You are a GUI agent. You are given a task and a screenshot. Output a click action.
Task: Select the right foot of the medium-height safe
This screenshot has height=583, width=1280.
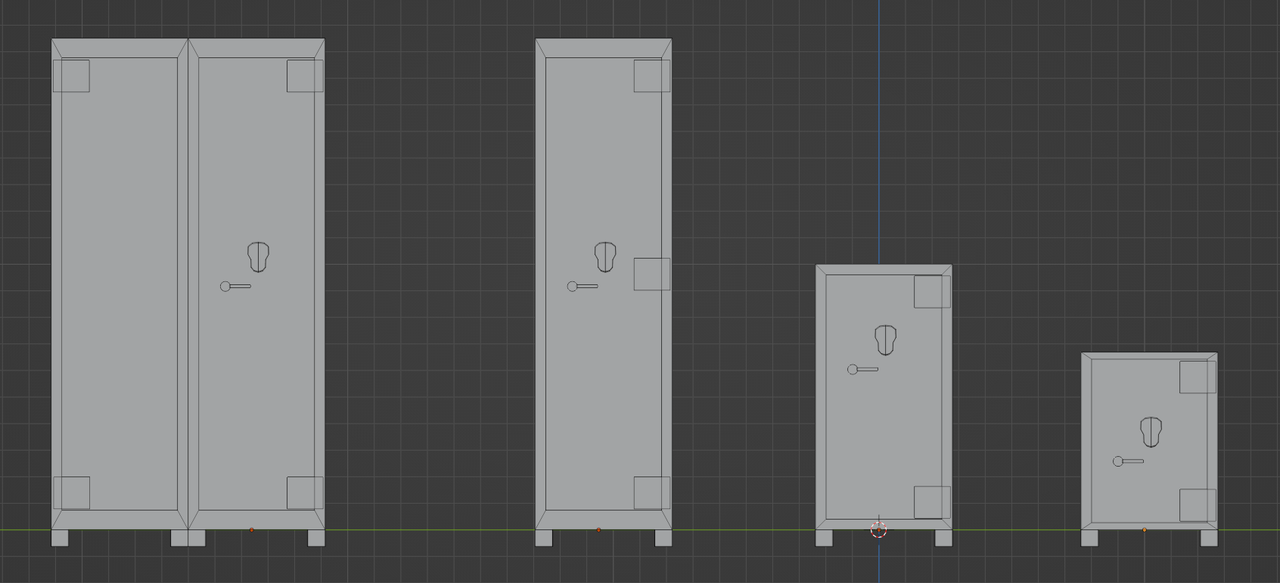point(943,538)
